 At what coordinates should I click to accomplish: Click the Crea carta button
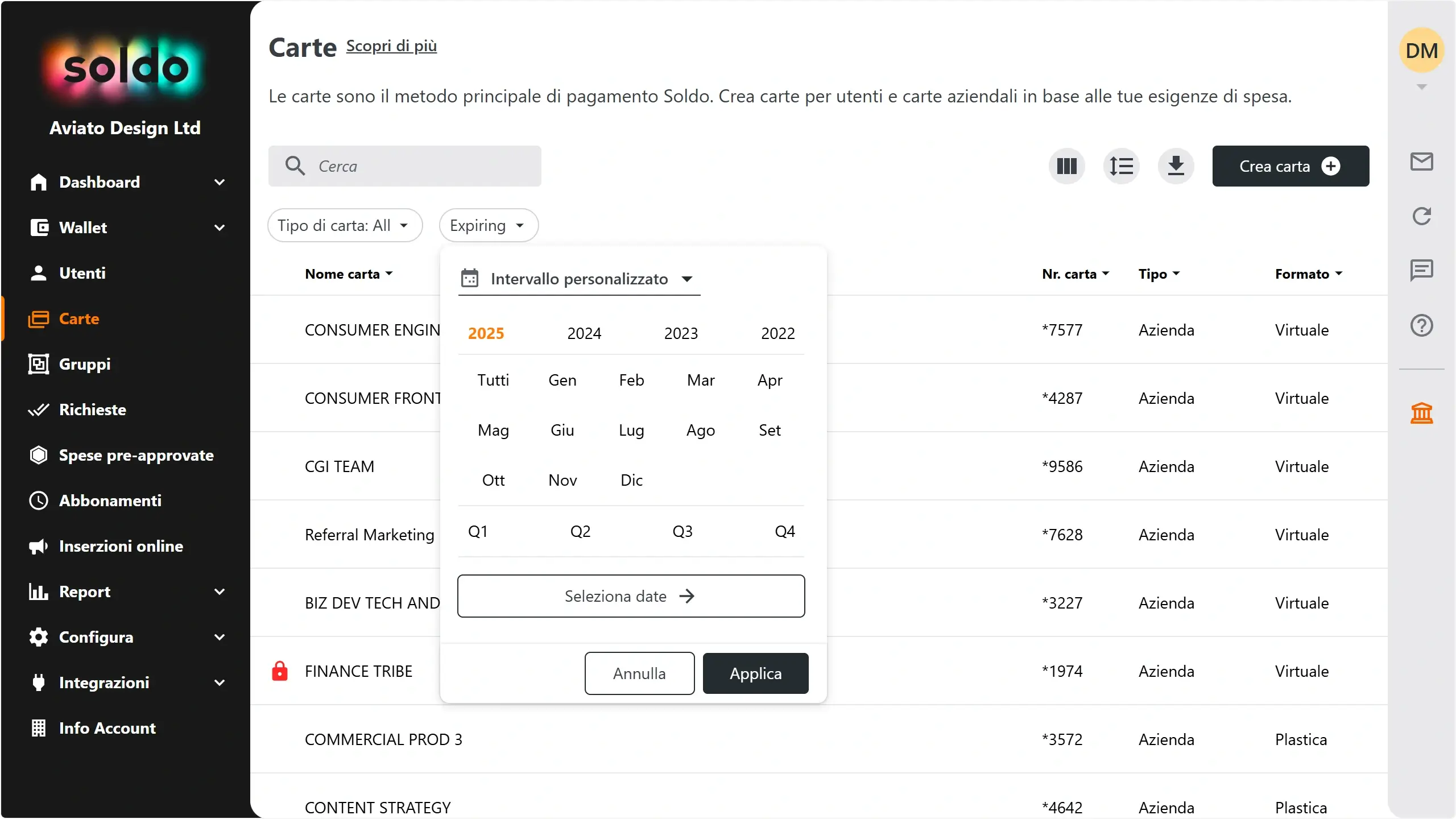tap(1290, 166)
